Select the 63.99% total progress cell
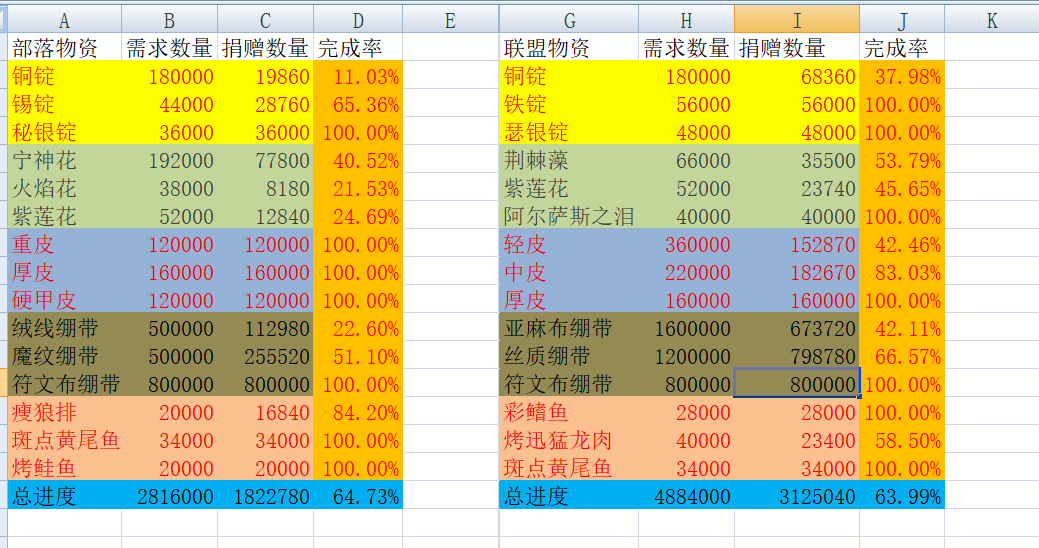 901,496
